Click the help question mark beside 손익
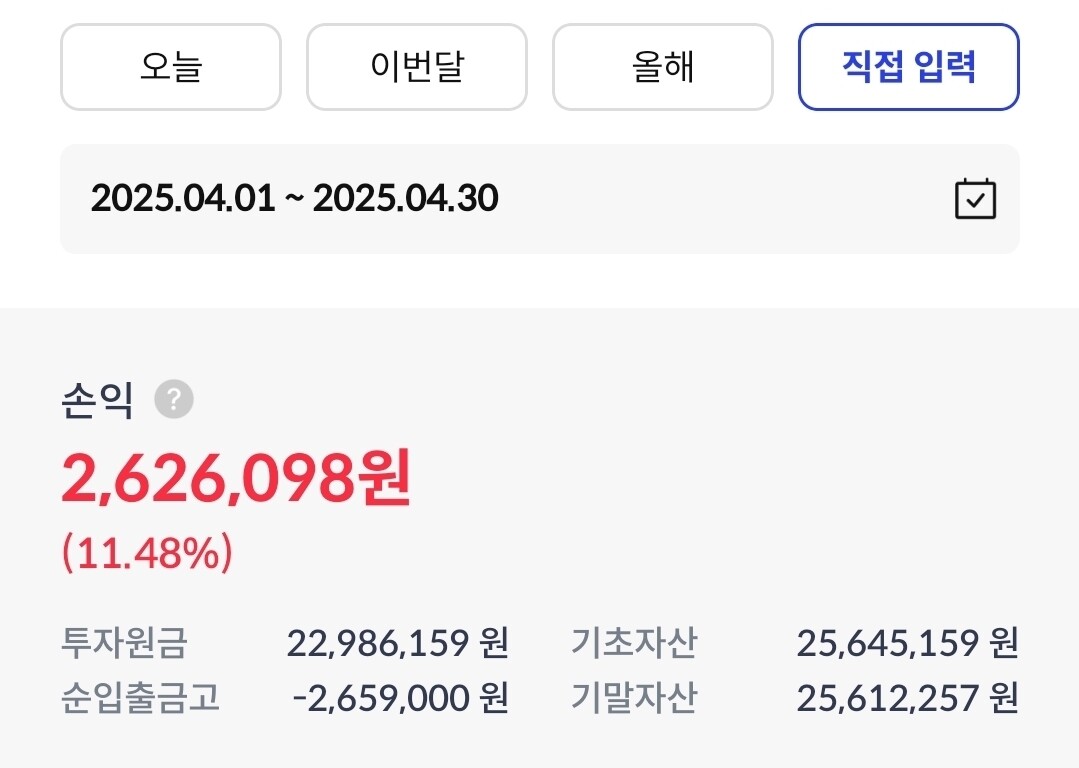This screenshot has height=768, width=1079. click(x=174, y=401)
